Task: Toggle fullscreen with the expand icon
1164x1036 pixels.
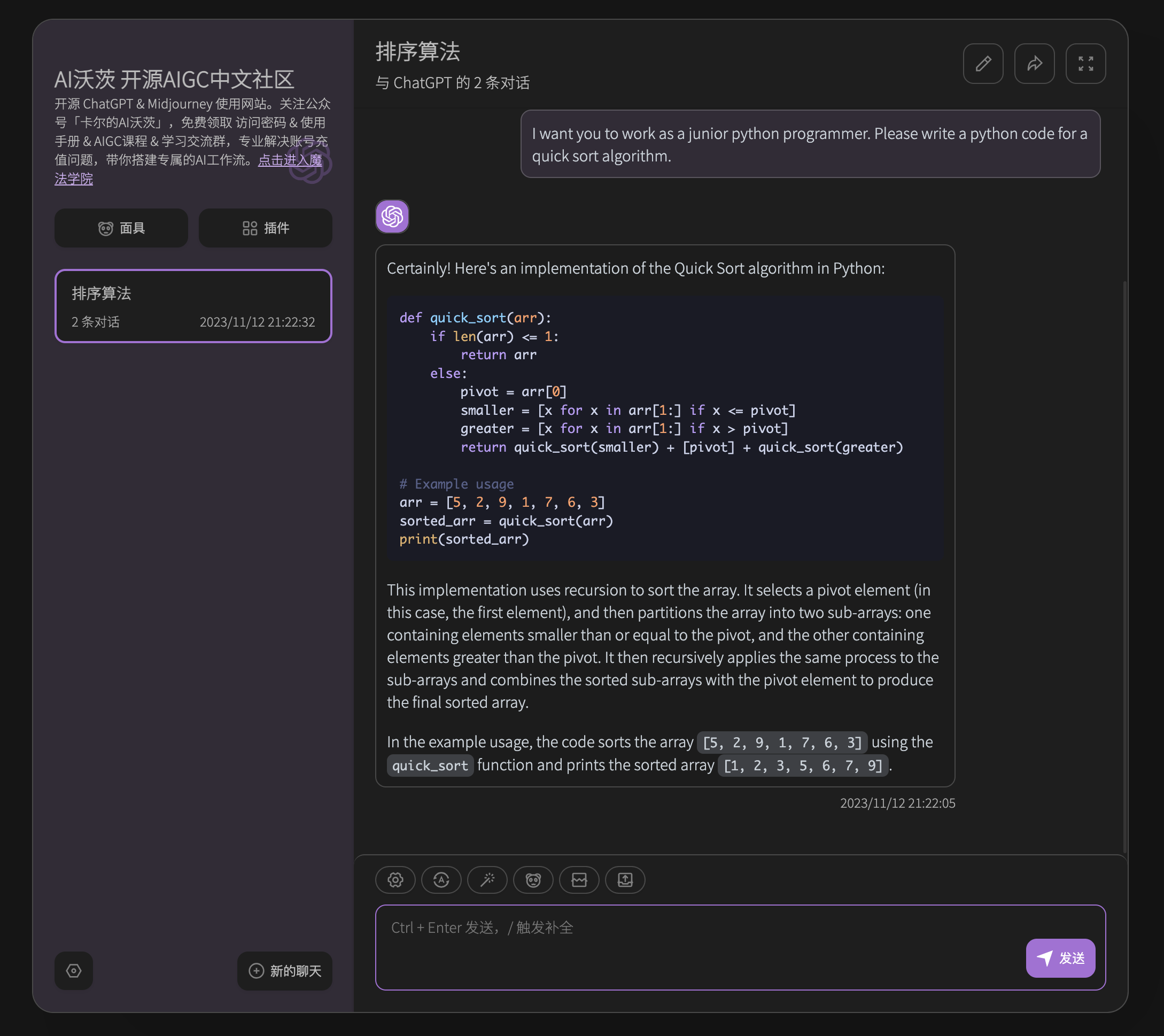Action: point(1085,63)
